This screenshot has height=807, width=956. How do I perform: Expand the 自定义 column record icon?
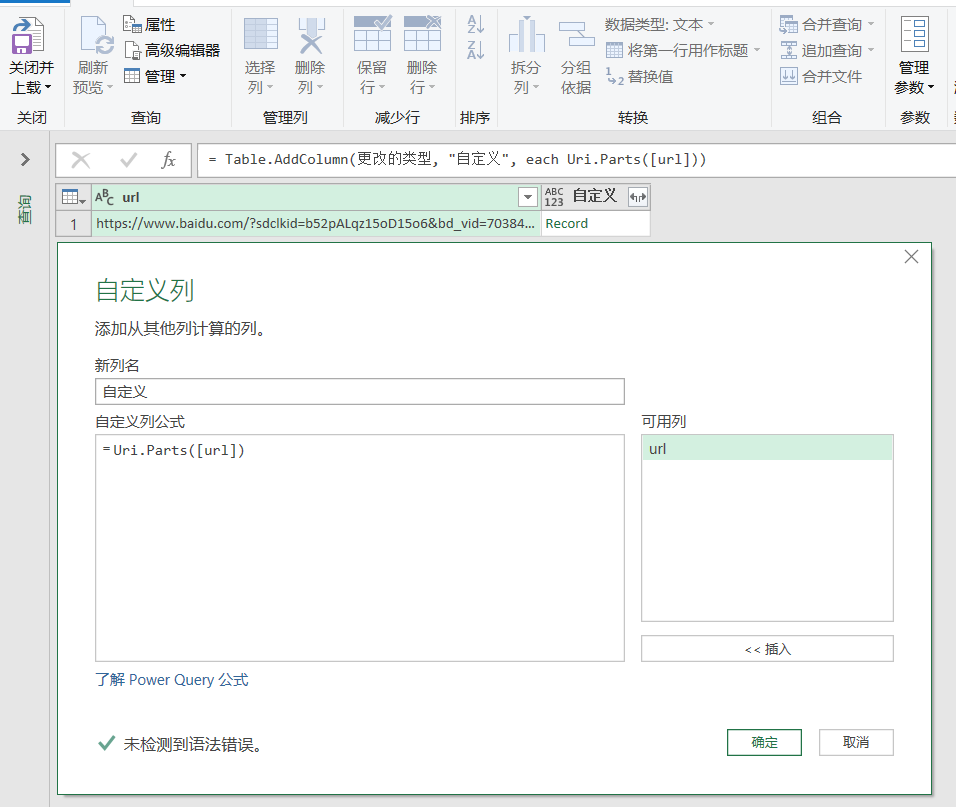coord(637,197)
